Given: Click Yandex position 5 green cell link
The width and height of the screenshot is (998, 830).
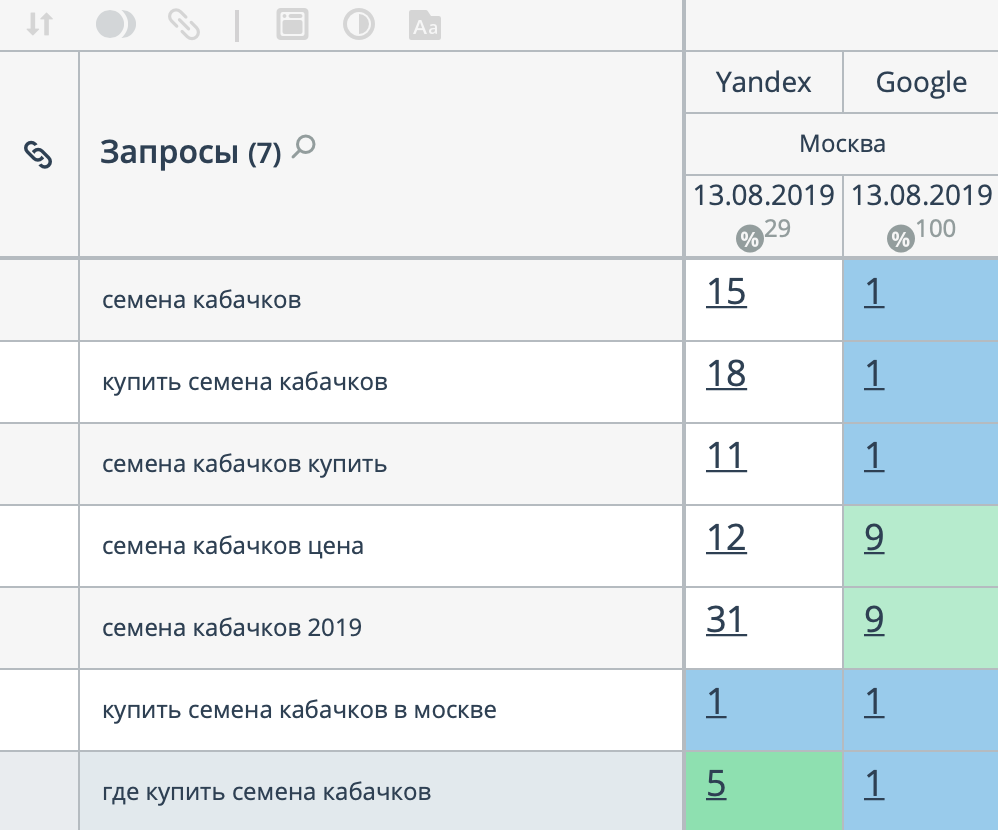Looking at the screenshot, I should click(x=716, y=785).
